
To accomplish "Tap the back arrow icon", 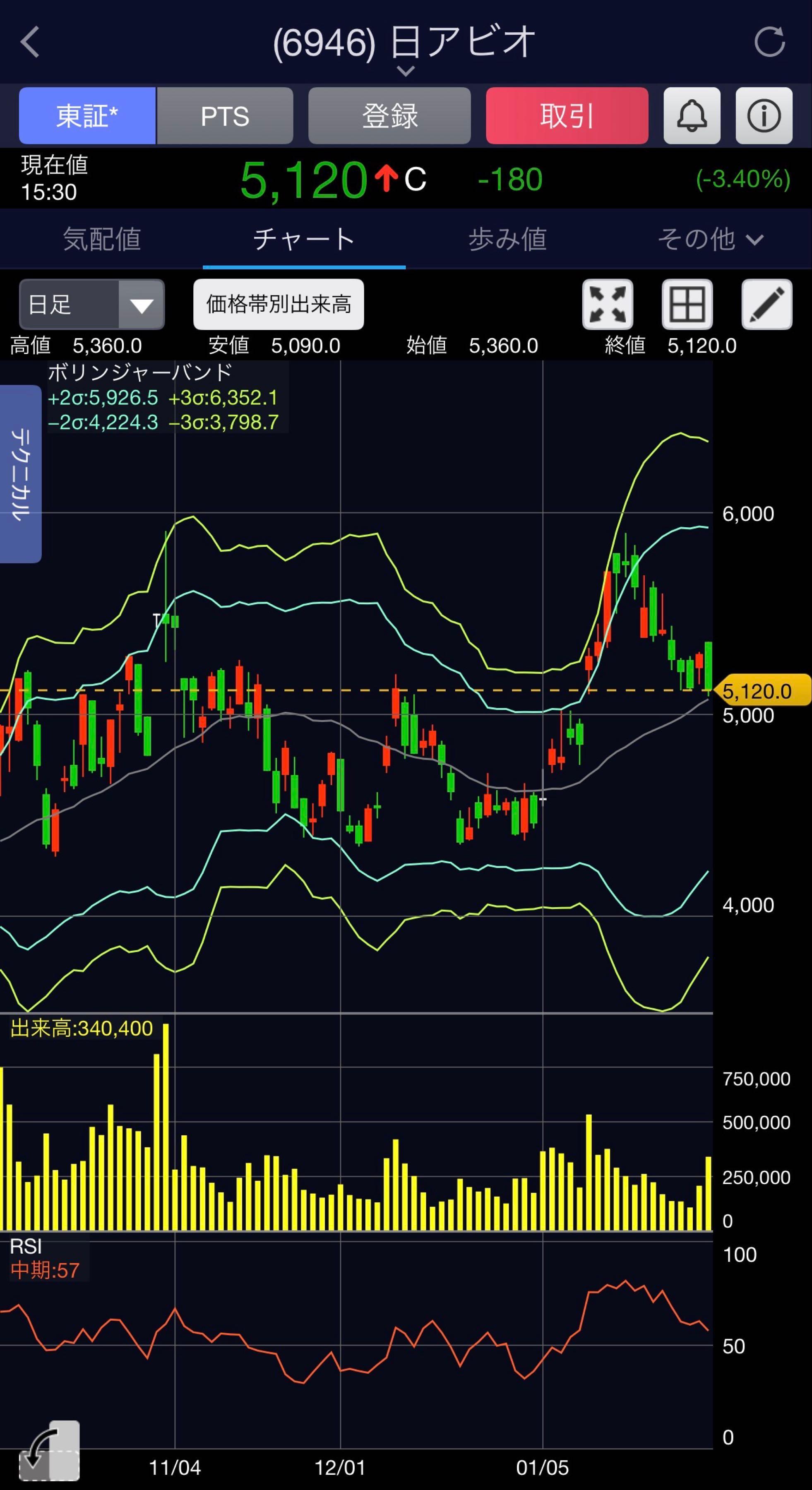I will click(x=30, y=42).
